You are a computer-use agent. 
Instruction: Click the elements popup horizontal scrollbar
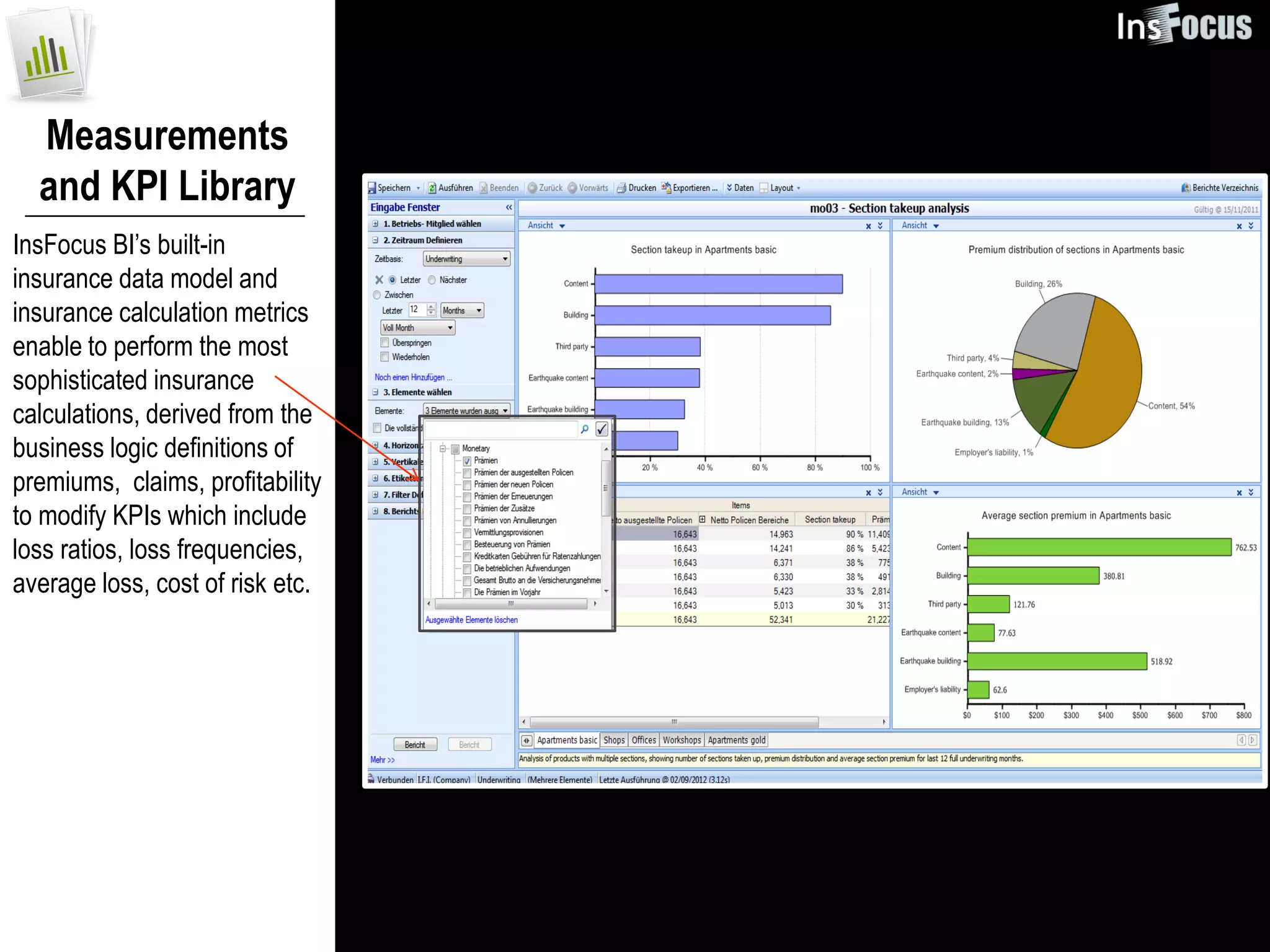tap(511, 603)
